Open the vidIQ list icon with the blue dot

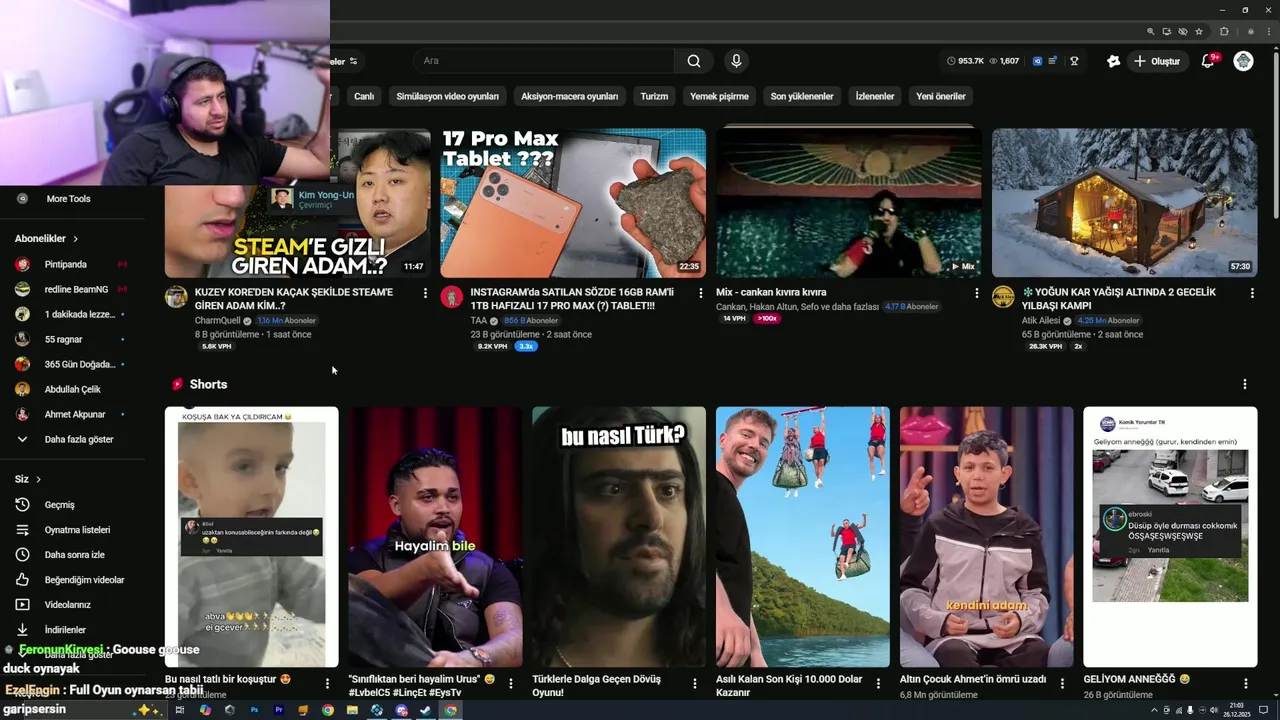tap(1053, 61)
